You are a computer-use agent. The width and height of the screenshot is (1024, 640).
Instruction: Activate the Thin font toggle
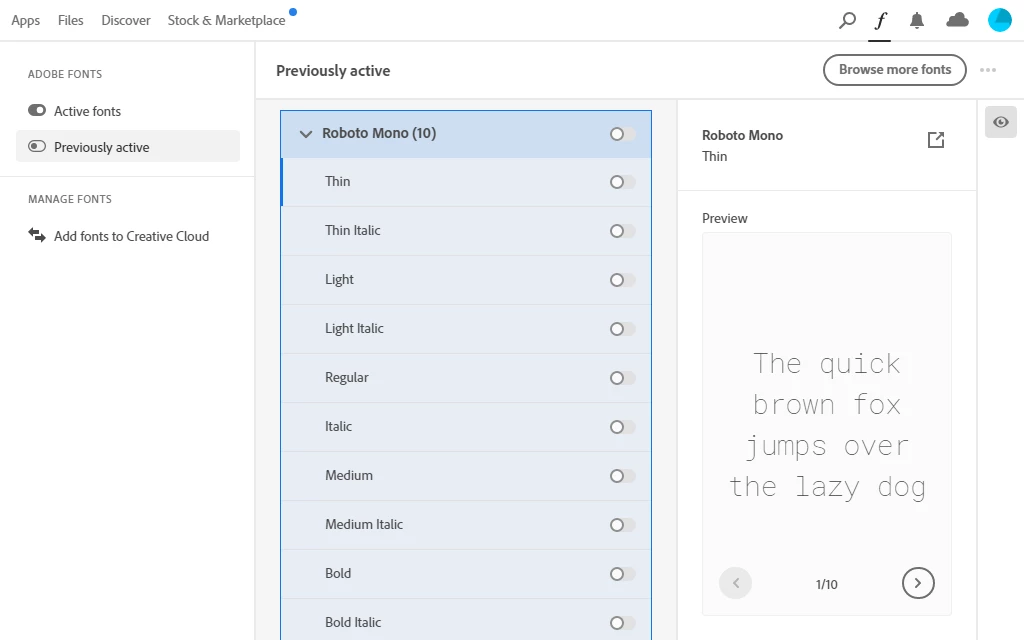tap(622, 182)
